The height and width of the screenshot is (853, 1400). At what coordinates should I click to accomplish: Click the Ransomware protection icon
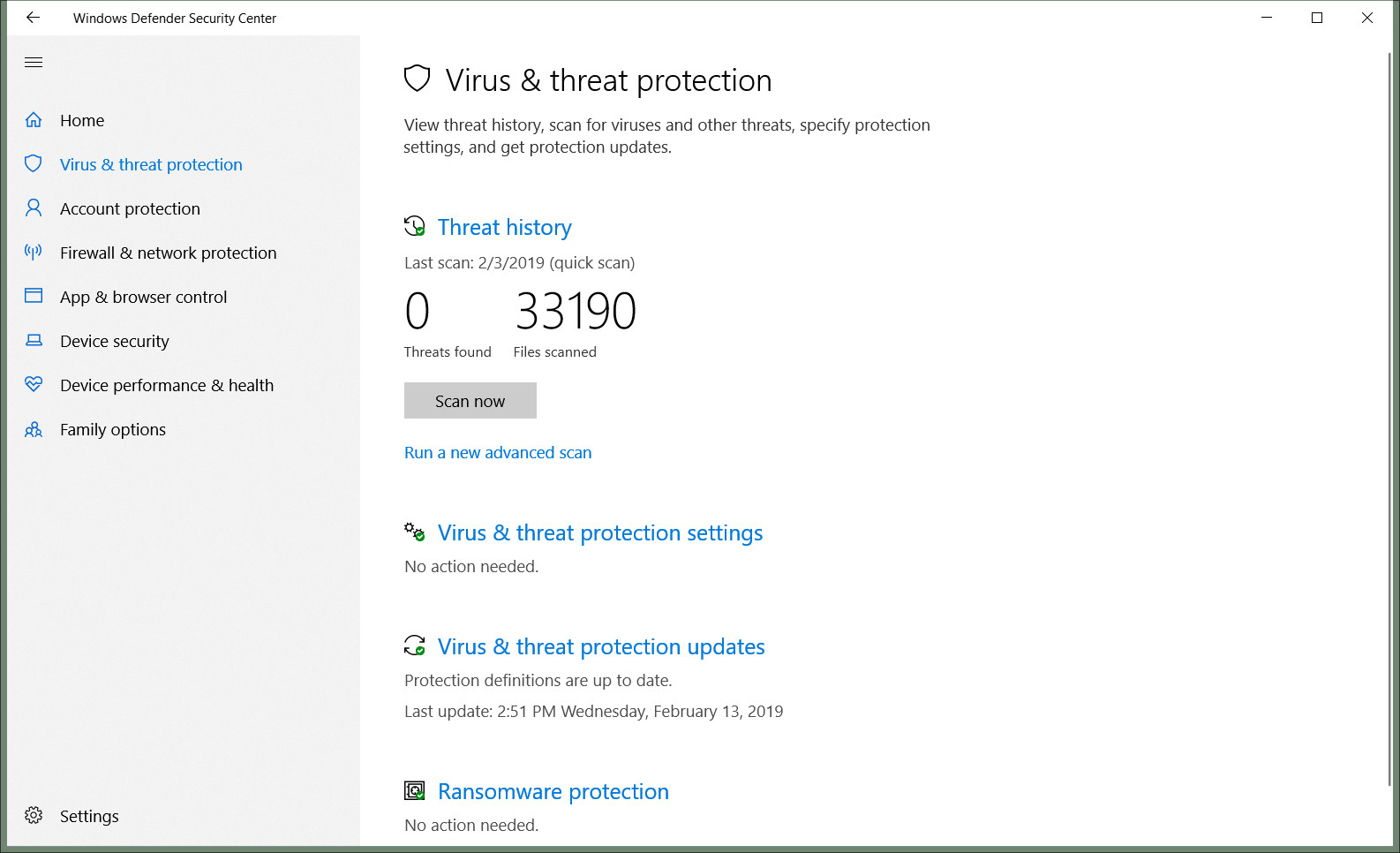(414, 790)
